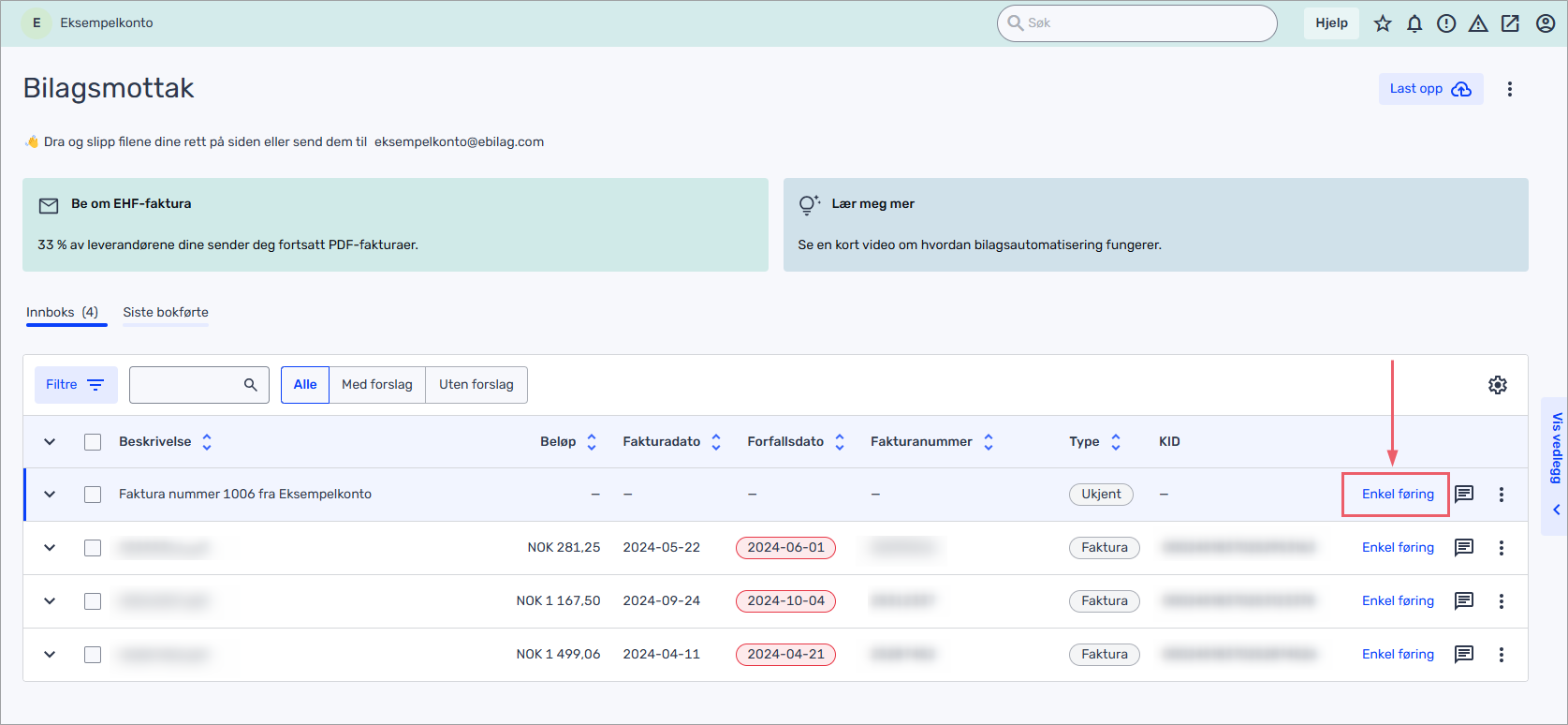Image resolution: width=1568 pixels, height=725 pixels.
Task: Click the Hjelp button
Action: [1331, 23]
